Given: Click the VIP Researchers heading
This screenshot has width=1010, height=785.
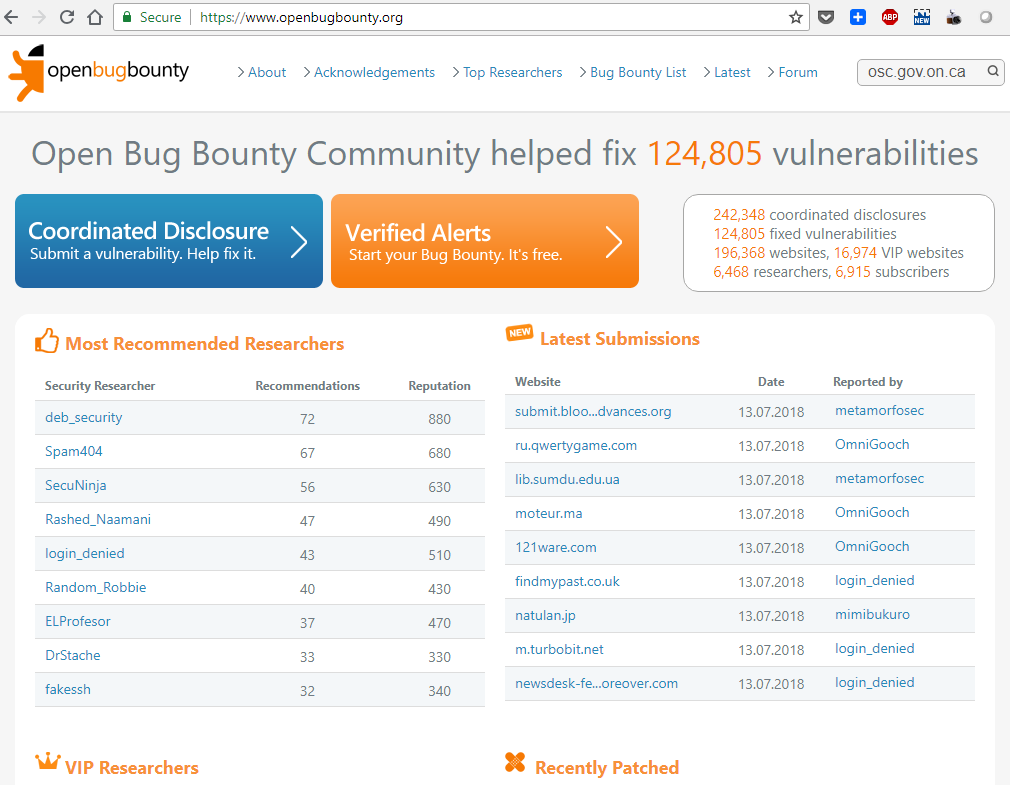Looking at the screenshot, I should pos(131,768).
